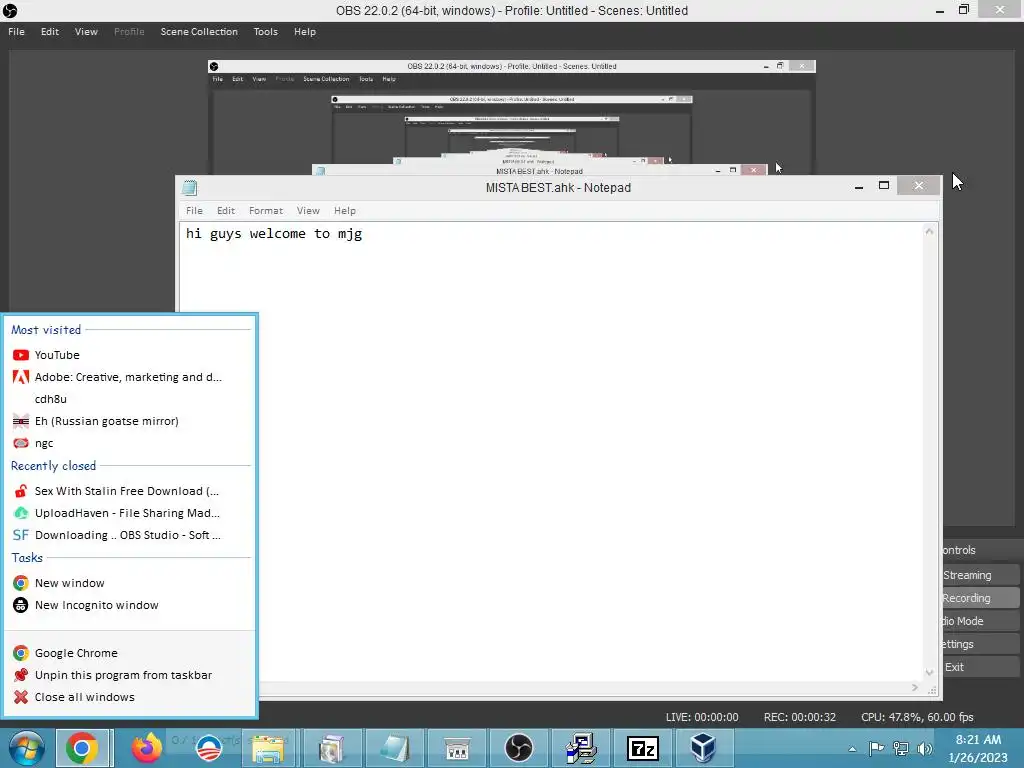Image resolution: width=1024 pixels, height=768 pixels.
Task: Switch to the Notepad taskbar icon
Action: coord(394,748)
